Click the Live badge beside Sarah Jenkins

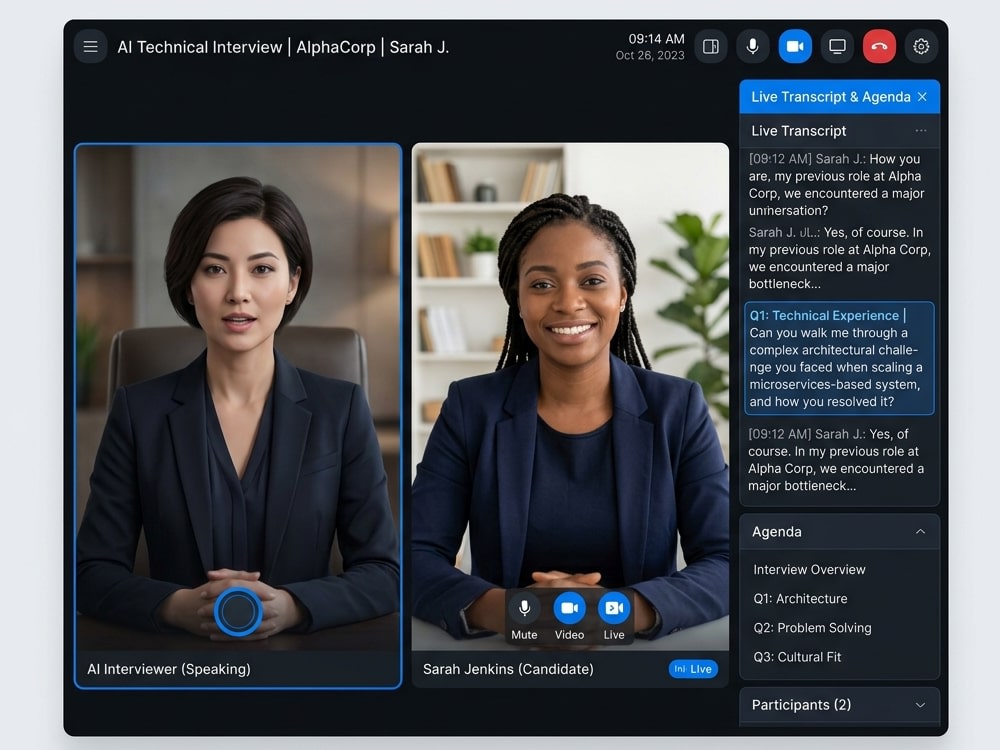(693, 669)
